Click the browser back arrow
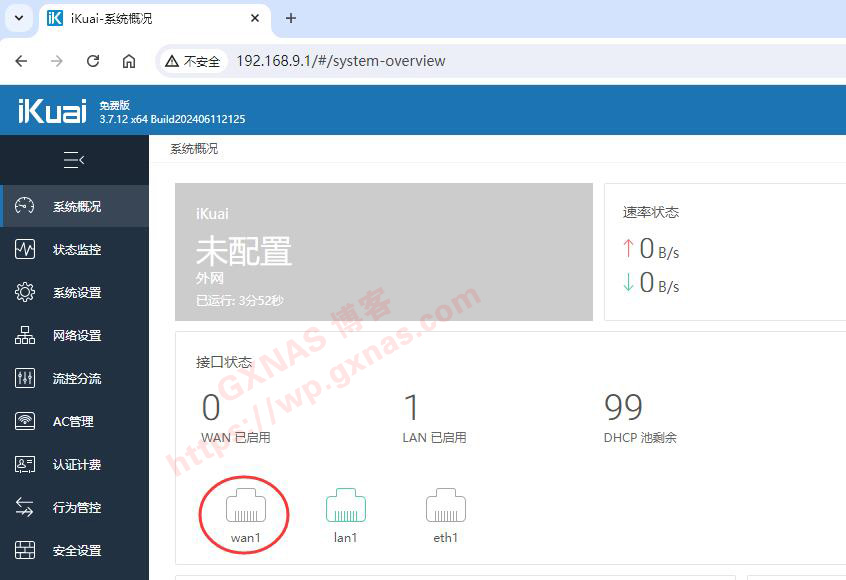The width and height of the screenshot is (846, 580). click(x=21, y=61)
